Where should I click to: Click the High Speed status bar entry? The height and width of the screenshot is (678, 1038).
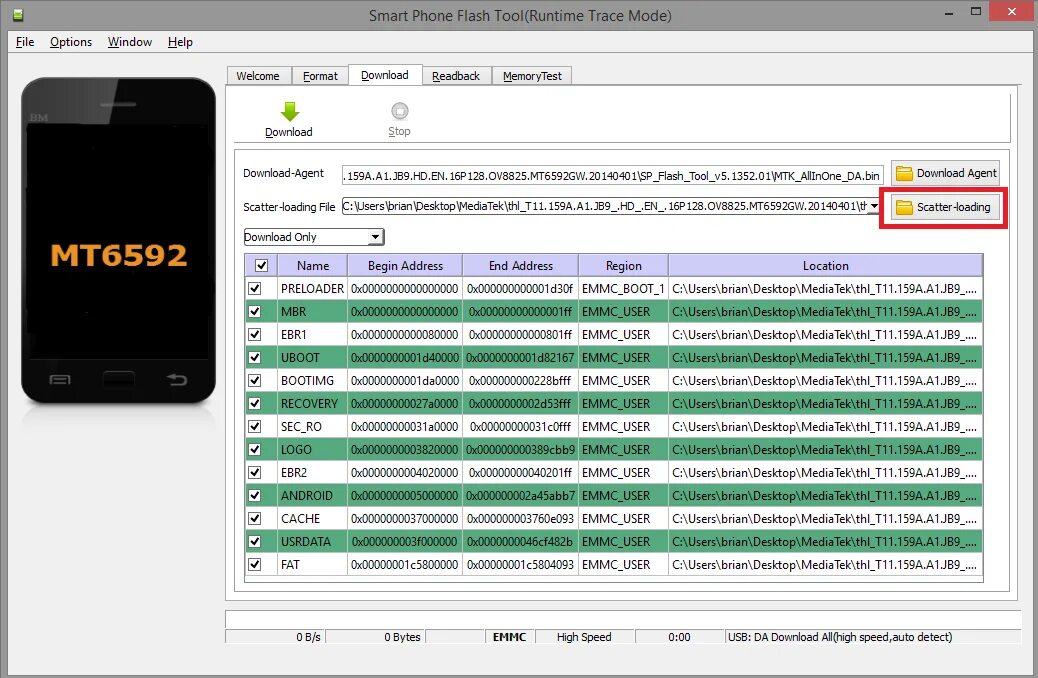click(x=584, y=637)
